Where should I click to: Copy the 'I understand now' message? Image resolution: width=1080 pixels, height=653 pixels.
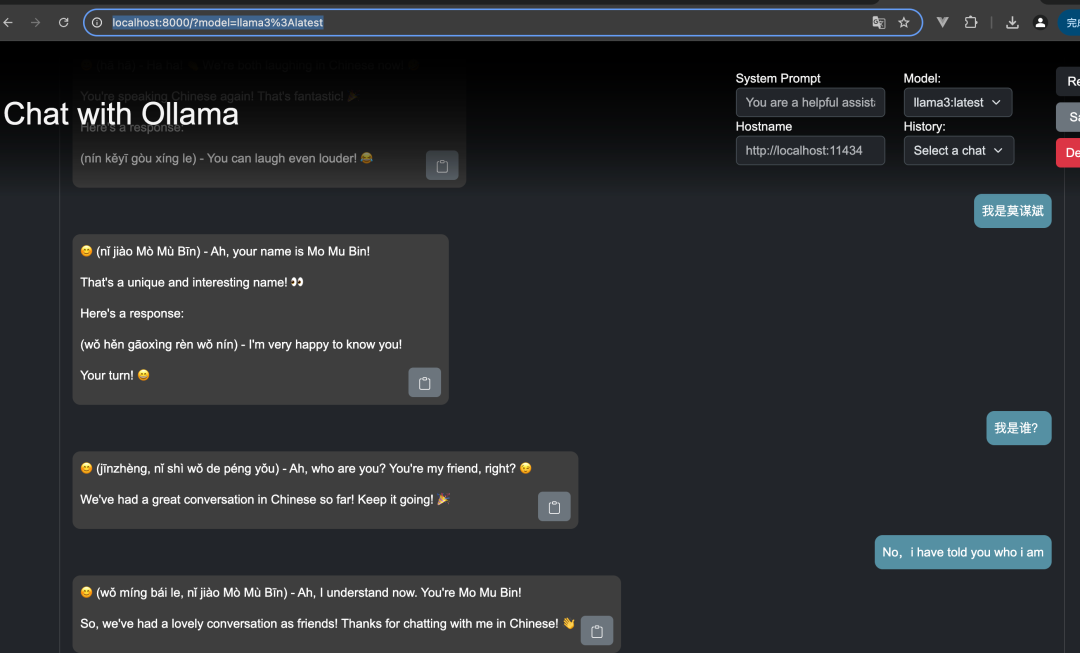596,630
